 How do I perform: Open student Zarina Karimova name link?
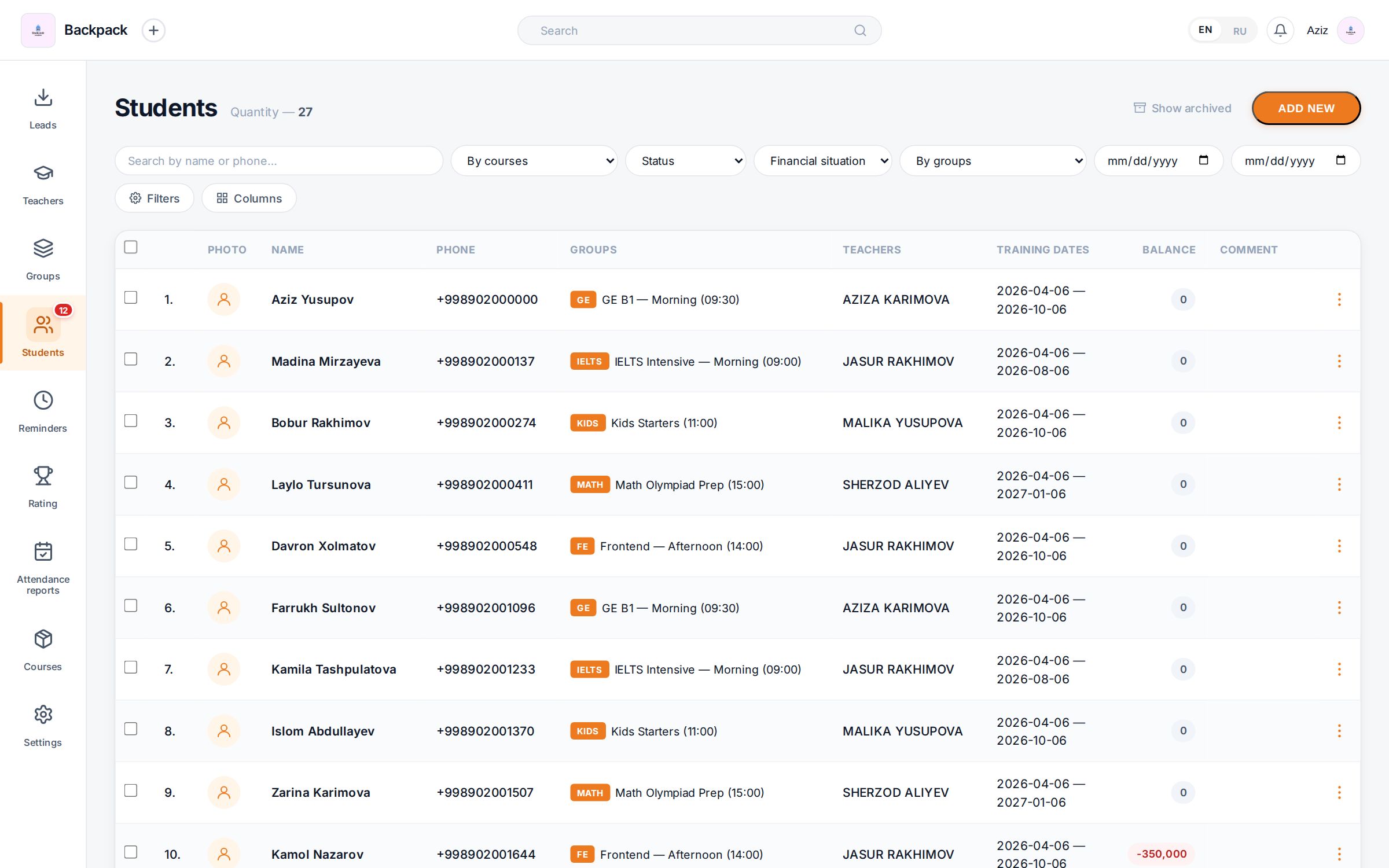[x=321, y=792]
